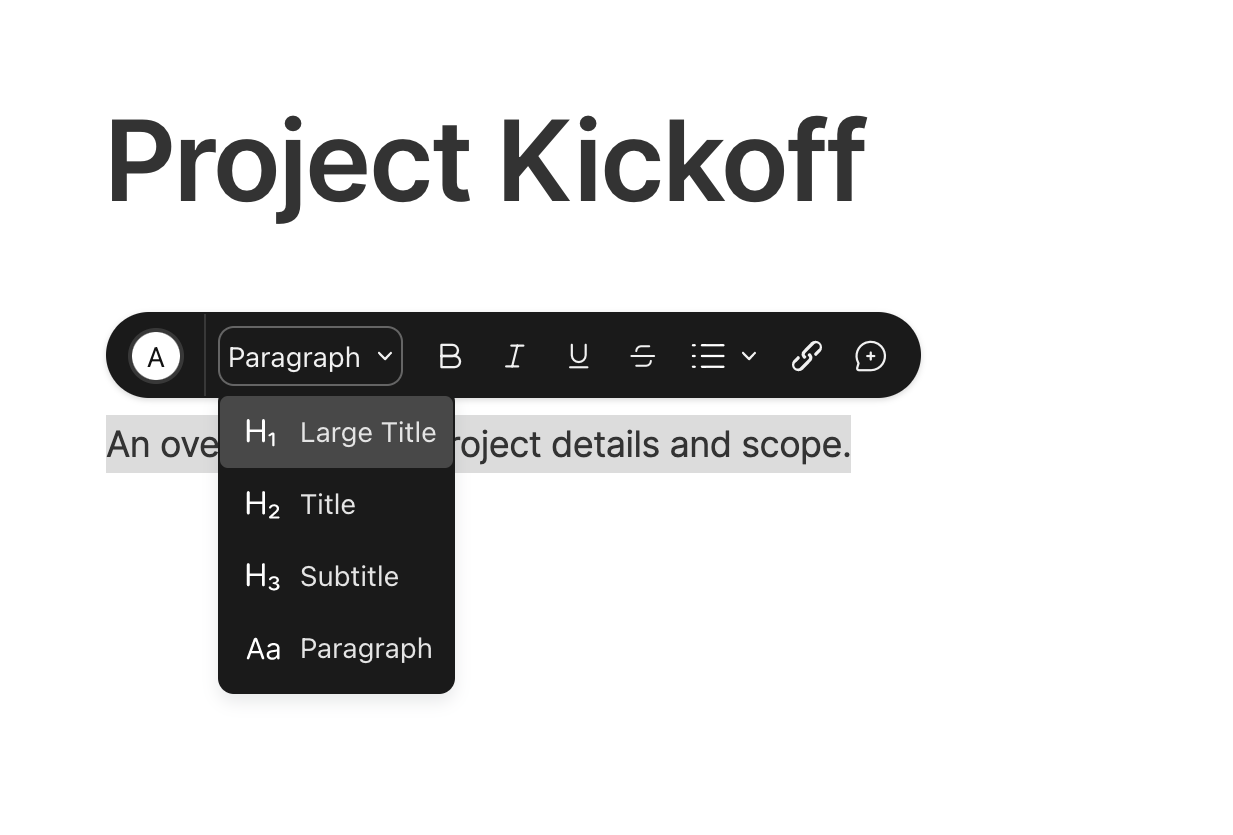Image resolution: width=1233 pixels, height=835 pixels.
Task: Apply strikethrough formatting
Action: [x=642, y=356]
